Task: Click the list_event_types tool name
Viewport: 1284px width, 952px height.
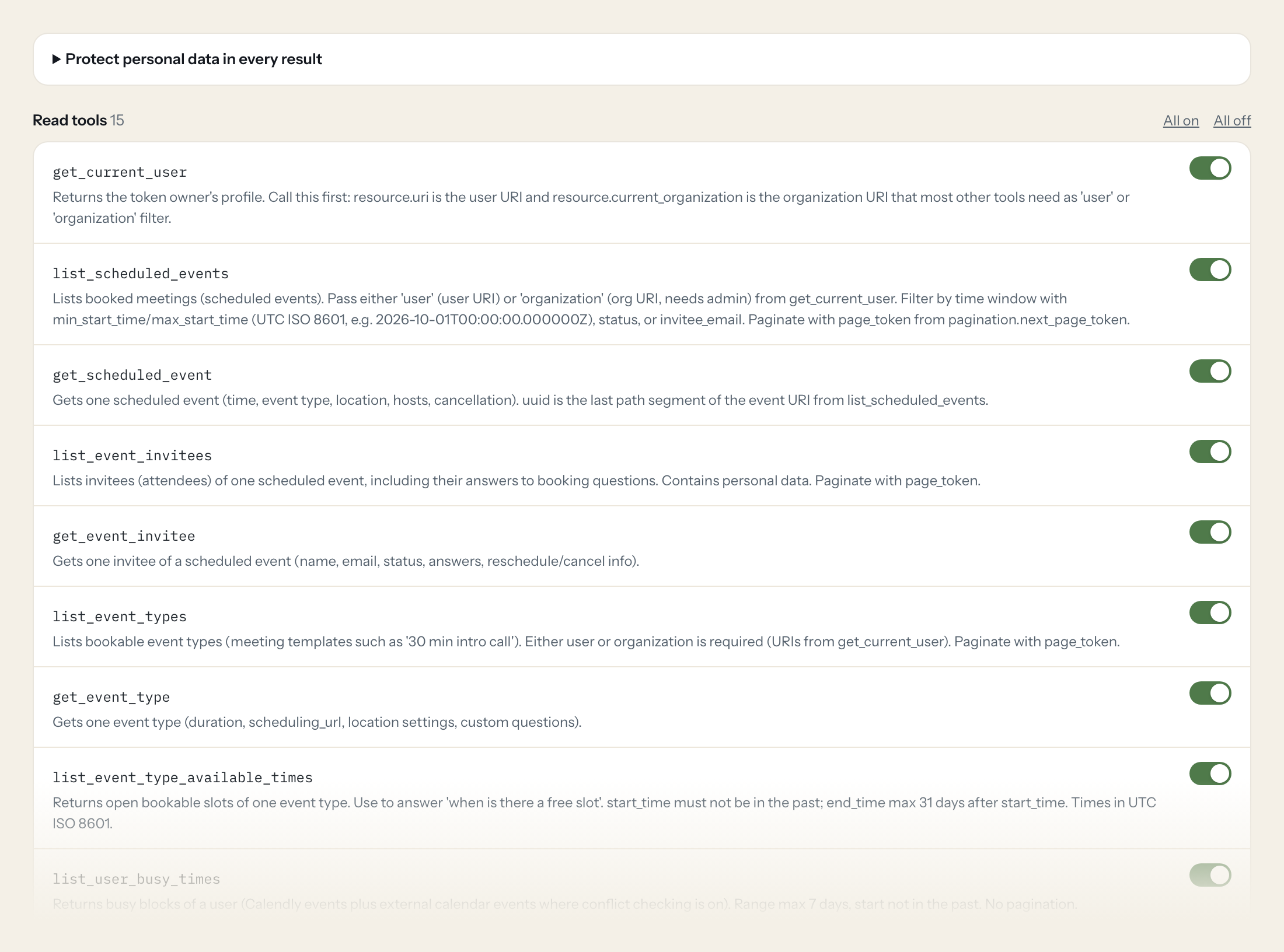Action: [x=120, y=617]
